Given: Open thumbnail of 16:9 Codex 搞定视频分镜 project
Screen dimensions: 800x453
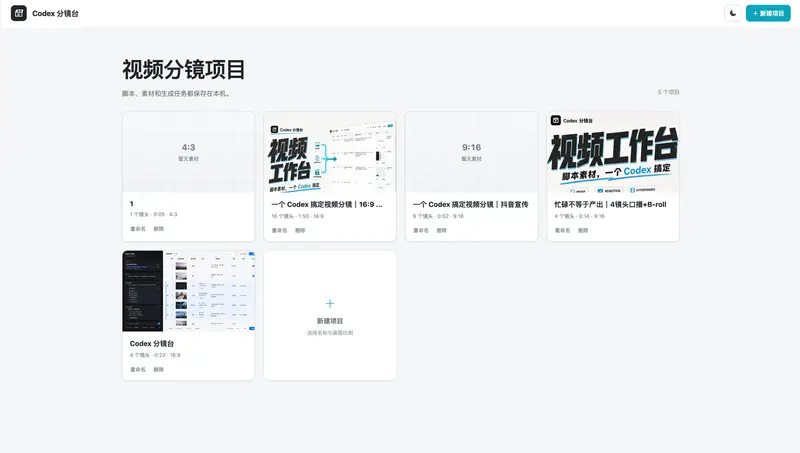Looking at the screenshot, I should tap(330, 152).
